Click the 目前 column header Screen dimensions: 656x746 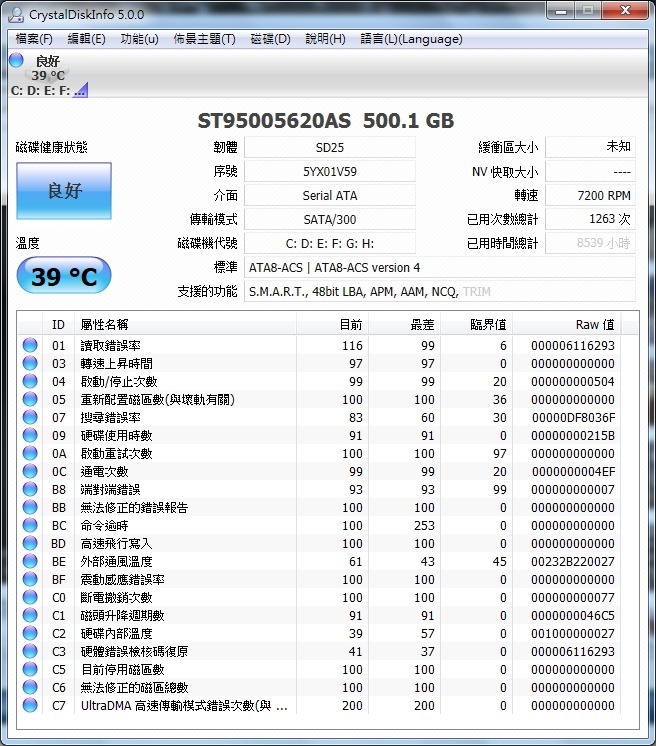[x=332, y=324]
